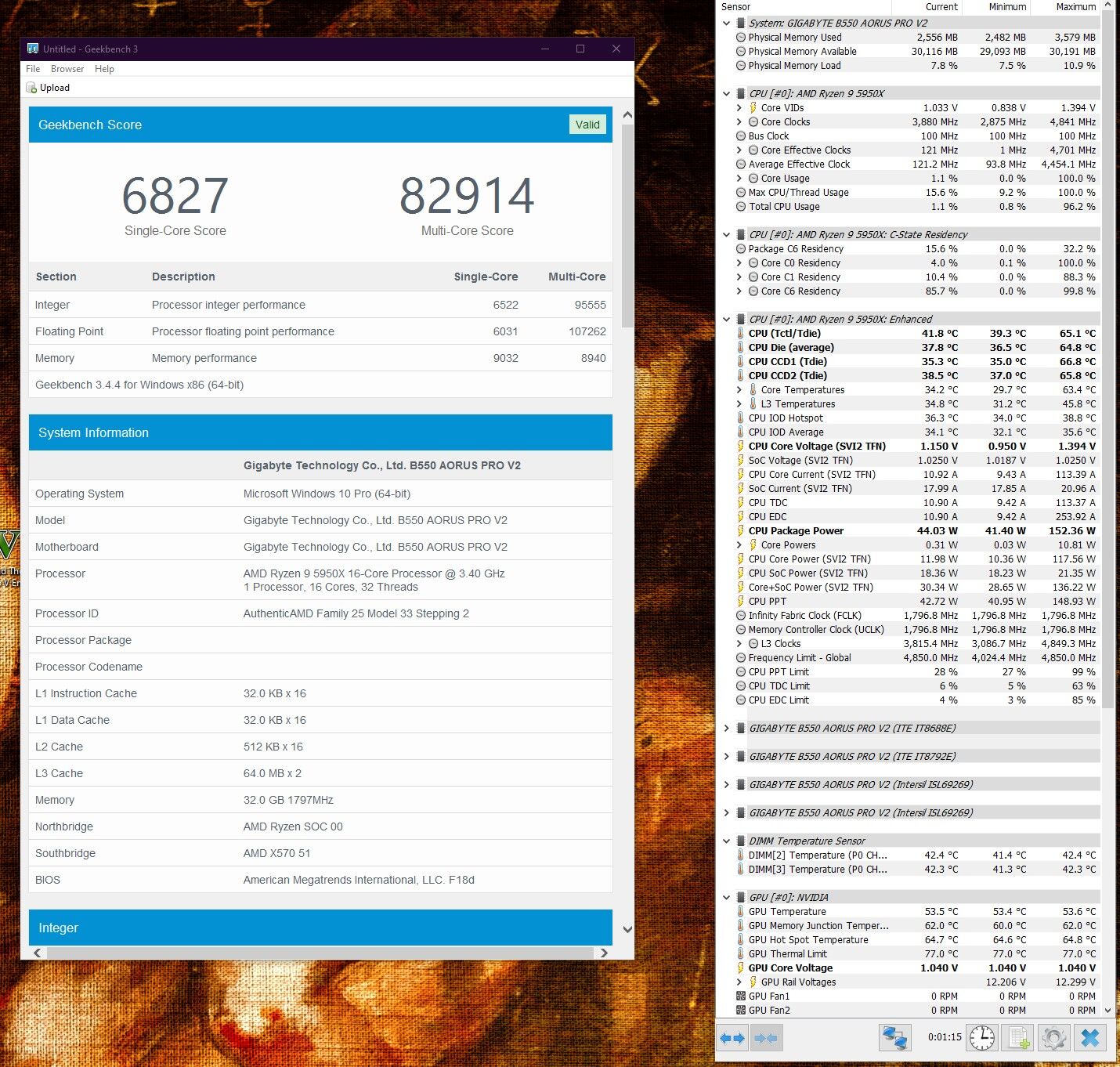Click Geekbench vertical scrollbar down arrow
This screenshot has height=1067, width=1120.
point(627,930)
